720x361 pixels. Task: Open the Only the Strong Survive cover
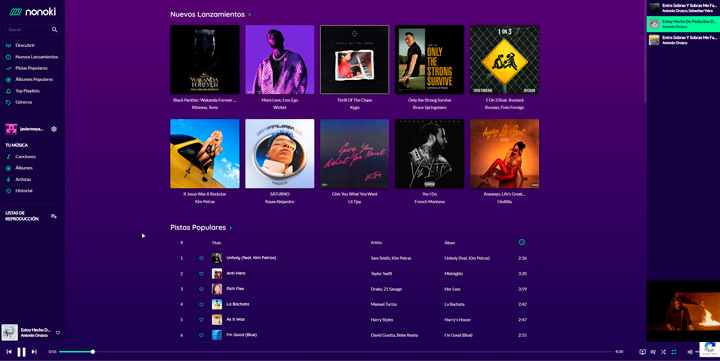coord(429,60)
